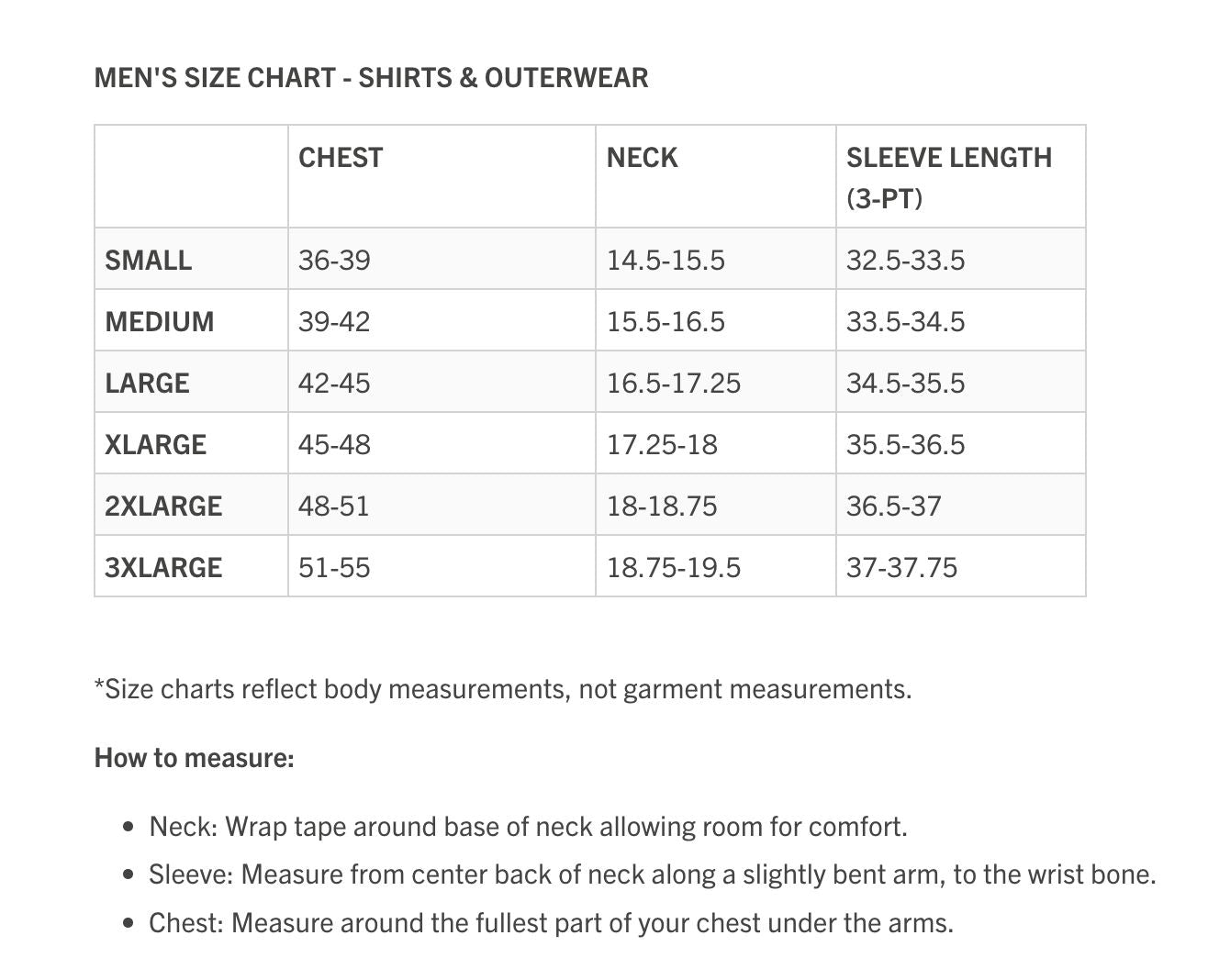Click the Neck measuring instruction bullet
The image size is (1208, 980).
(x=528, y=827)
